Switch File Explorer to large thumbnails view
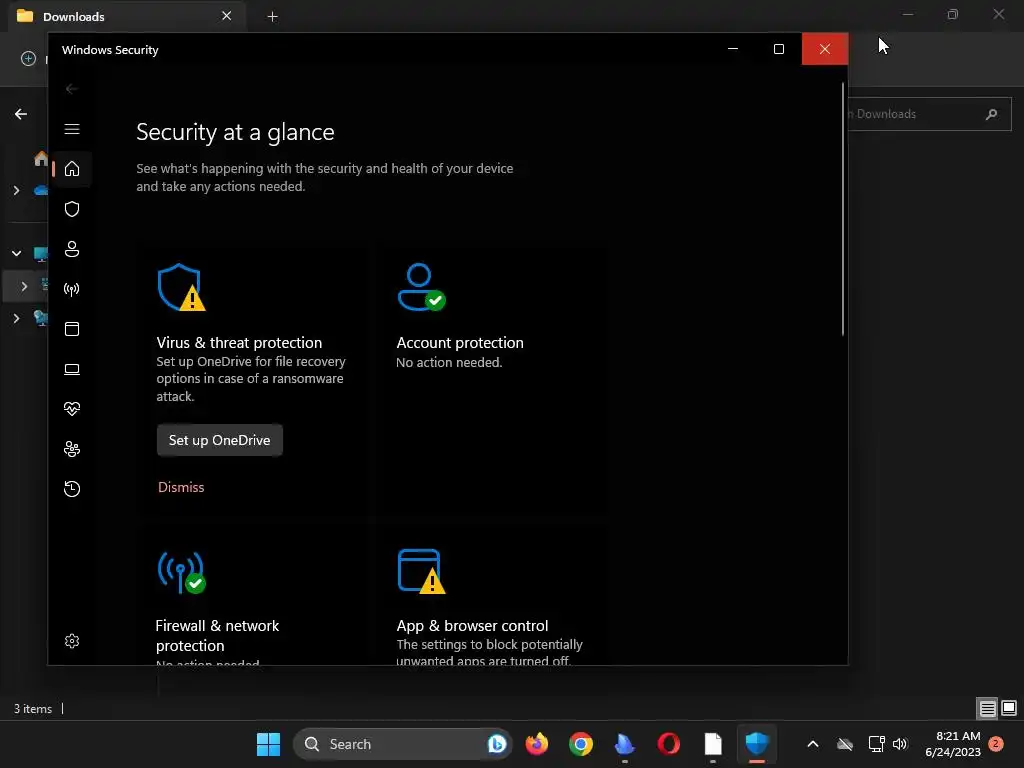1024x768 pixels. click(1009, 709)
